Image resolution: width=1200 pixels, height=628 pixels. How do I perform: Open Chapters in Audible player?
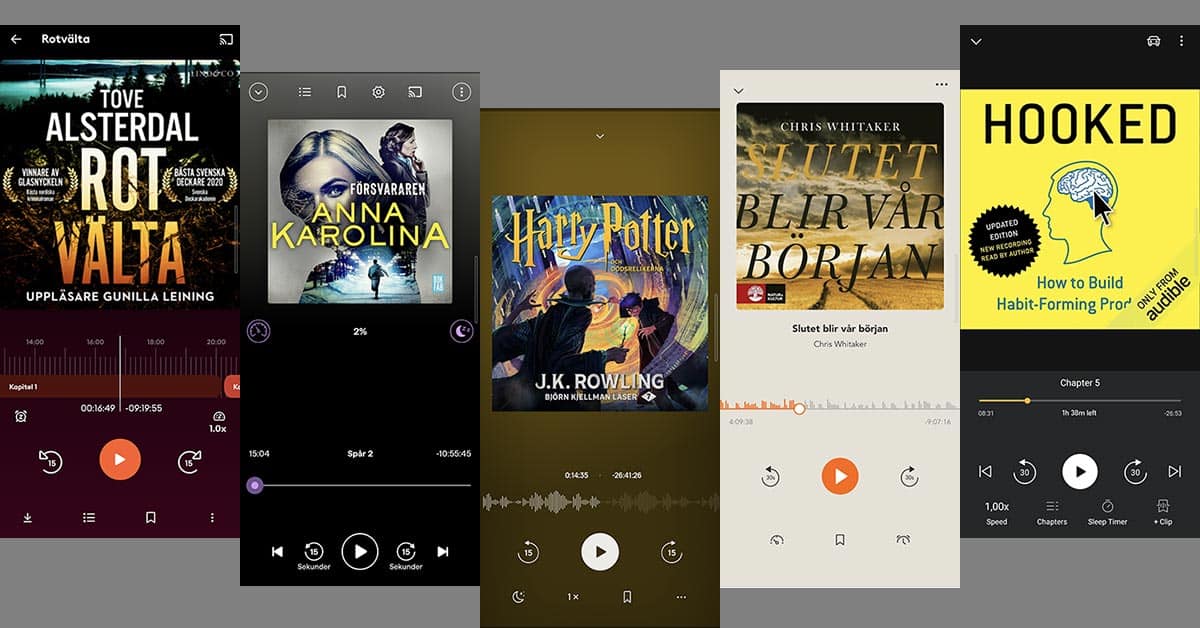(1052, 513)
